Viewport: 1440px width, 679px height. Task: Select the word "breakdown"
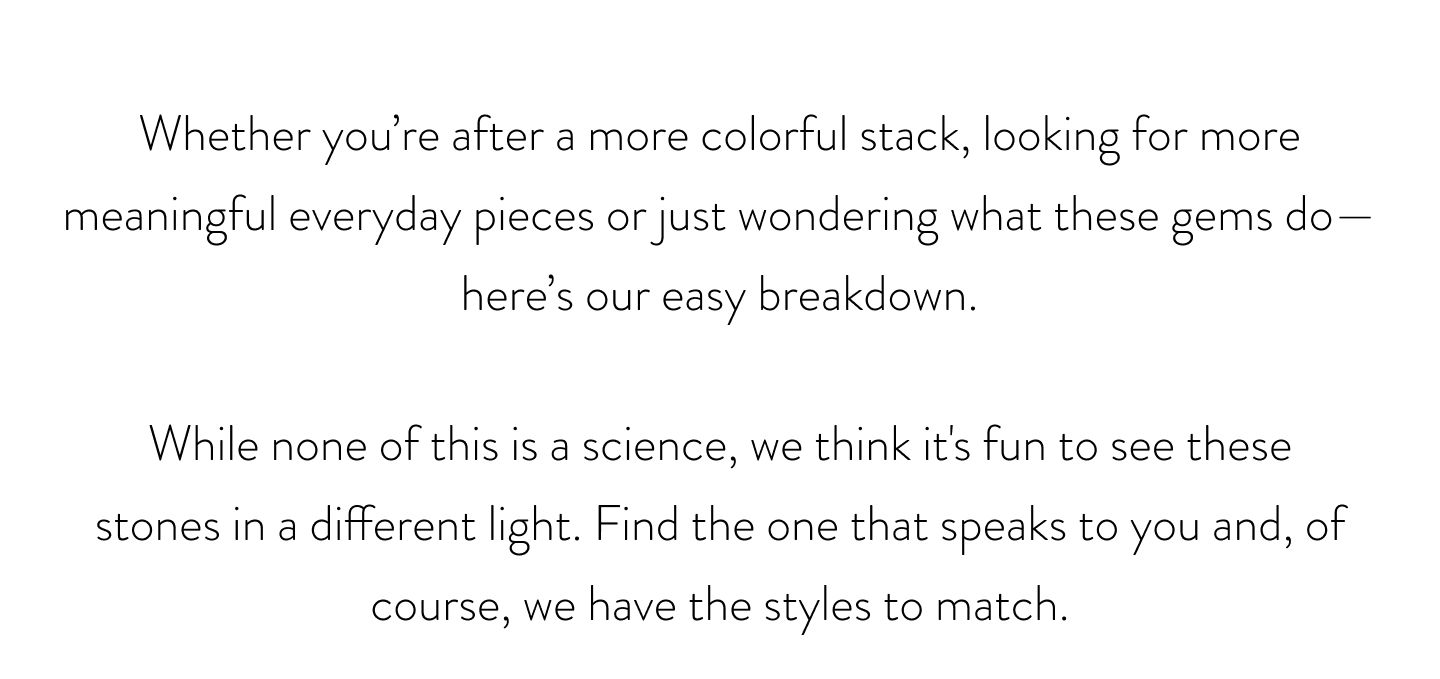tap(862, 296)
